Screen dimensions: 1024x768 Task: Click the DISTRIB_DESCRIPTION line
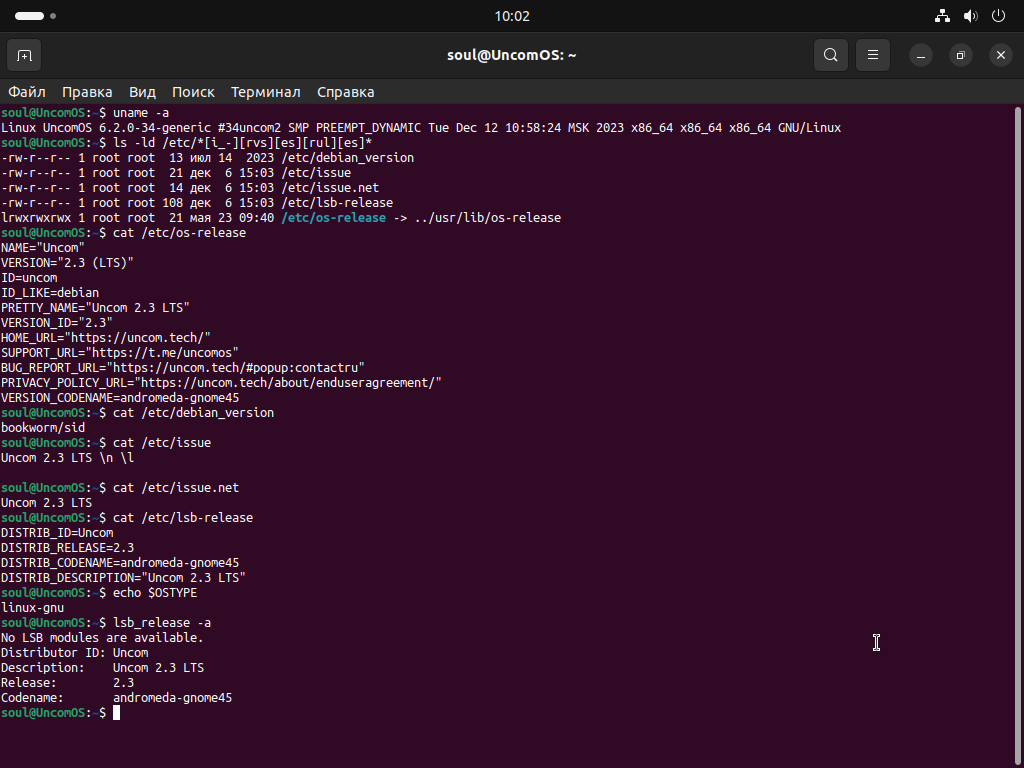[x=123, y=578]
